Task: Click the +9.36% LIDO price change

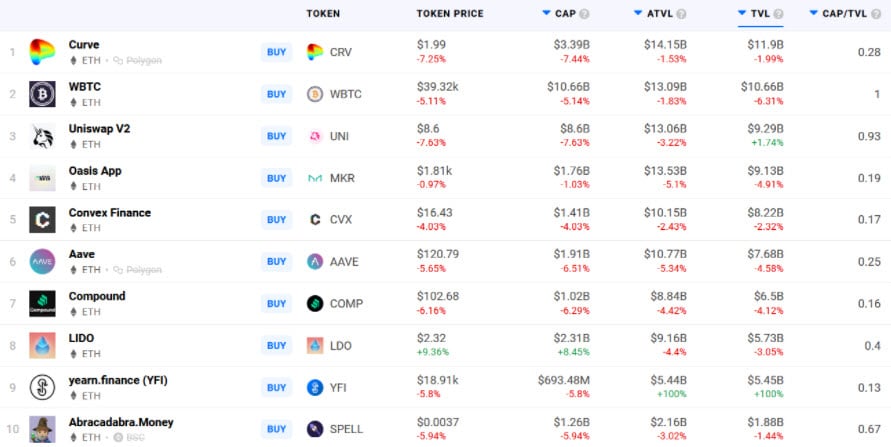Action: 433,352
